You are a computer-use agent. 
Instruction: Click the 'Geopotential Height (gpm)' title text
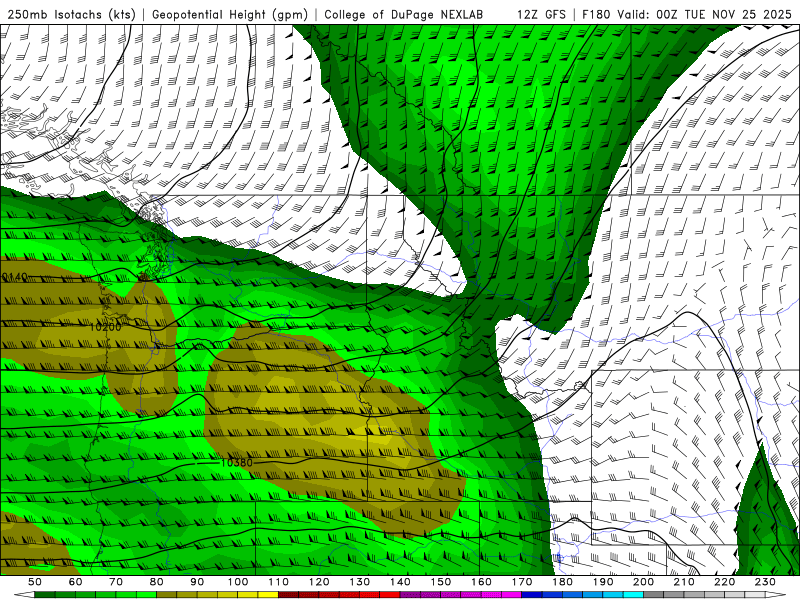[x=230, y=14]
